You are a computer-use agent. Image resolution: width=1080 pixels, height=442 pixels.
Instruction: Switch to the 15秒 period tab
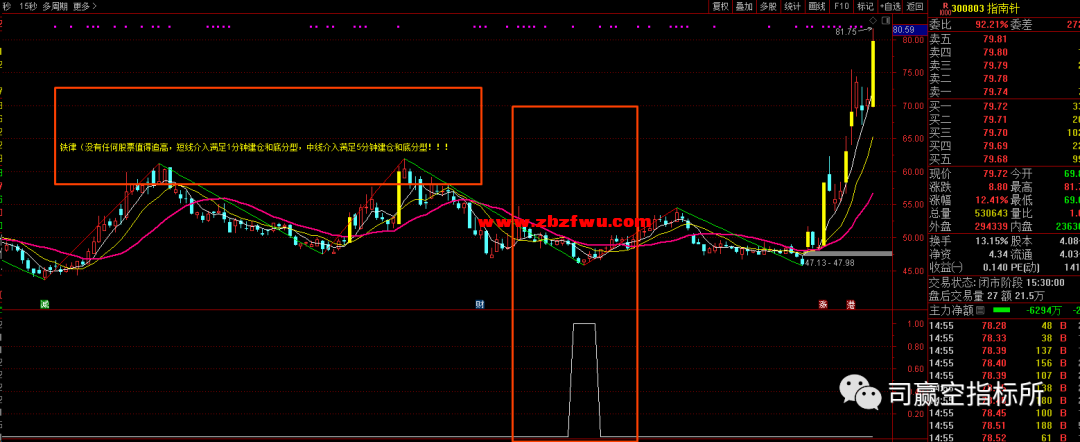[27, 6]
